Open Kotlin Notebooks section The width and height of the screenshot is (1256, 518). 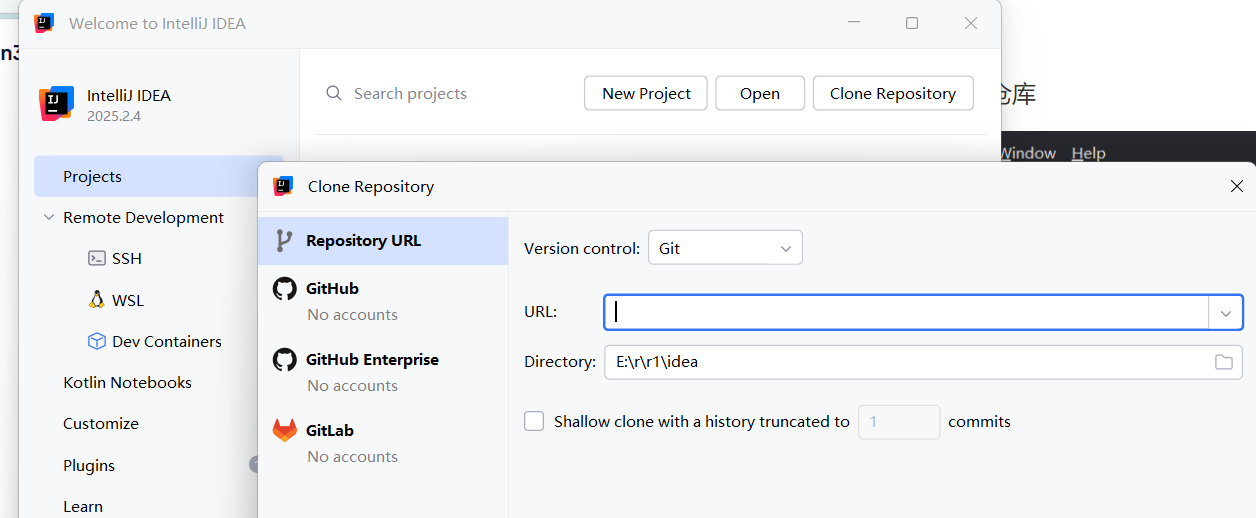[127, 382]
